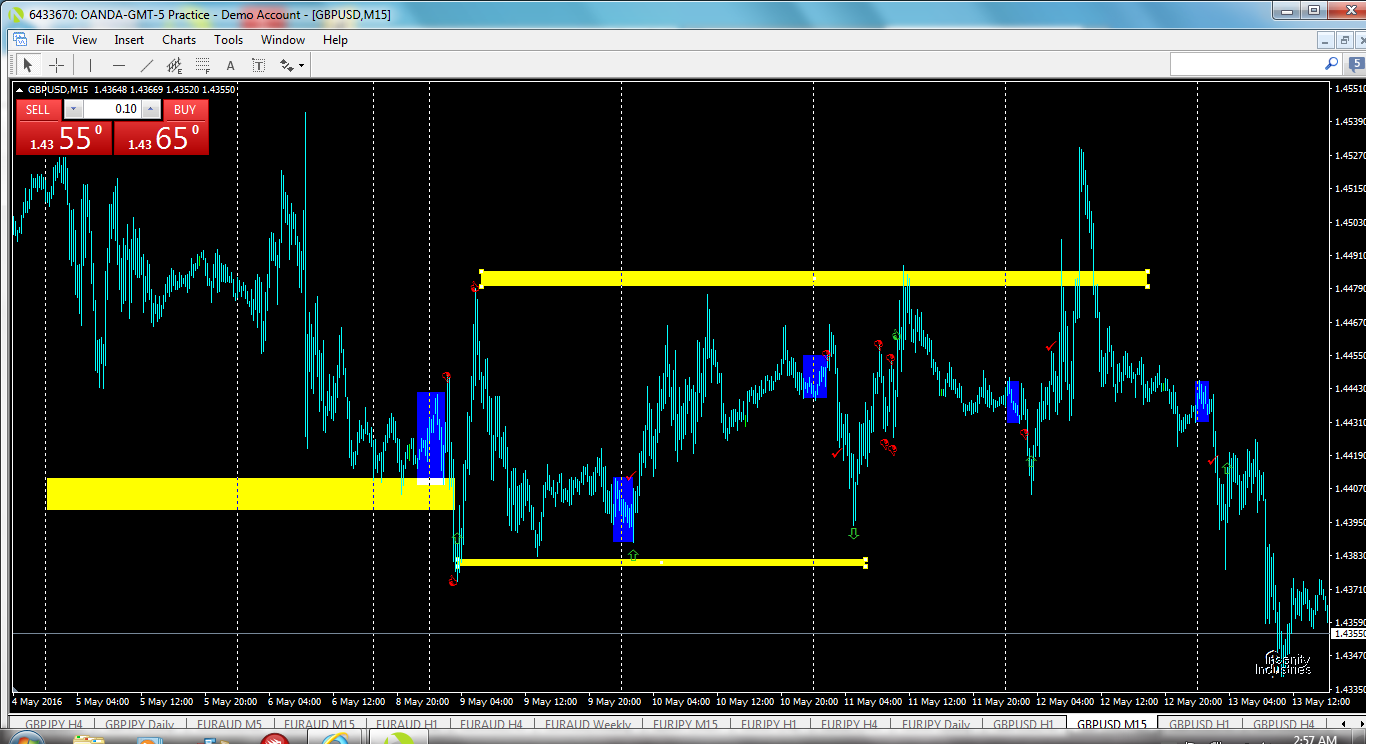Screen dimensions: 1382x744
Task: Switch to the EURJPY H4 chart tab
Action: tap(849, 725)
